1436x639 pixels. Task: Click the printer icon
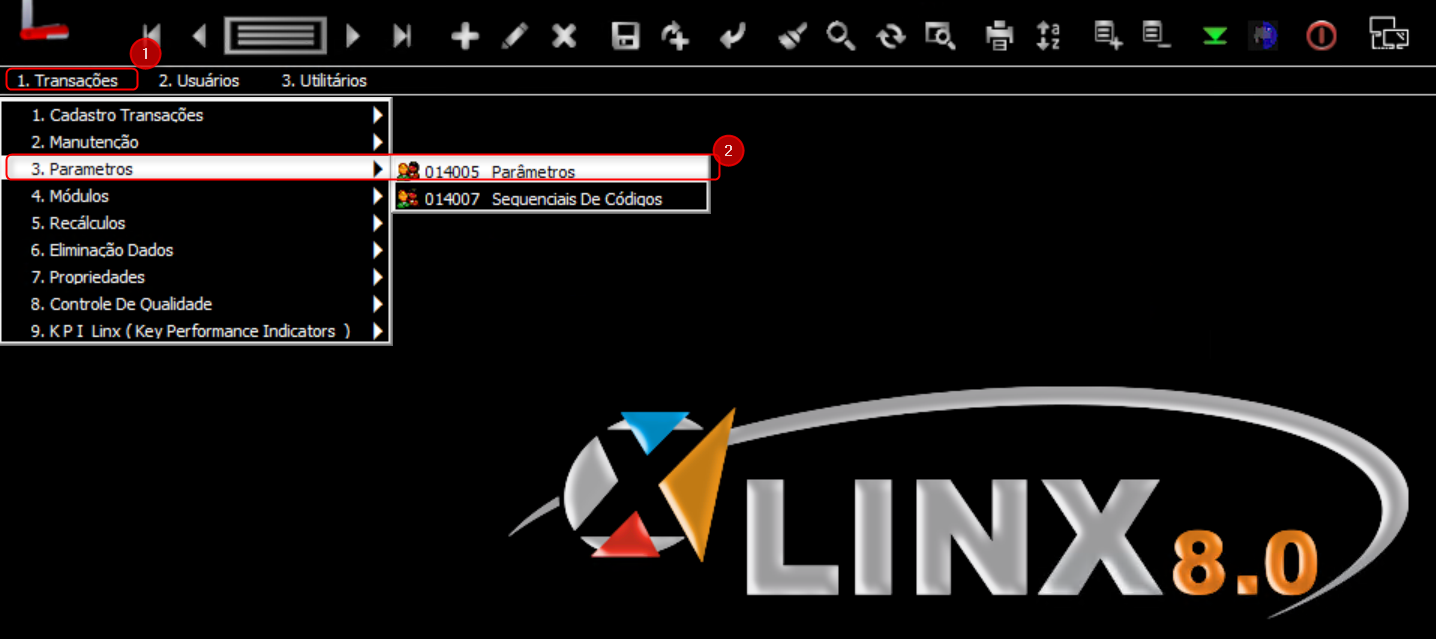click(999, 37)
